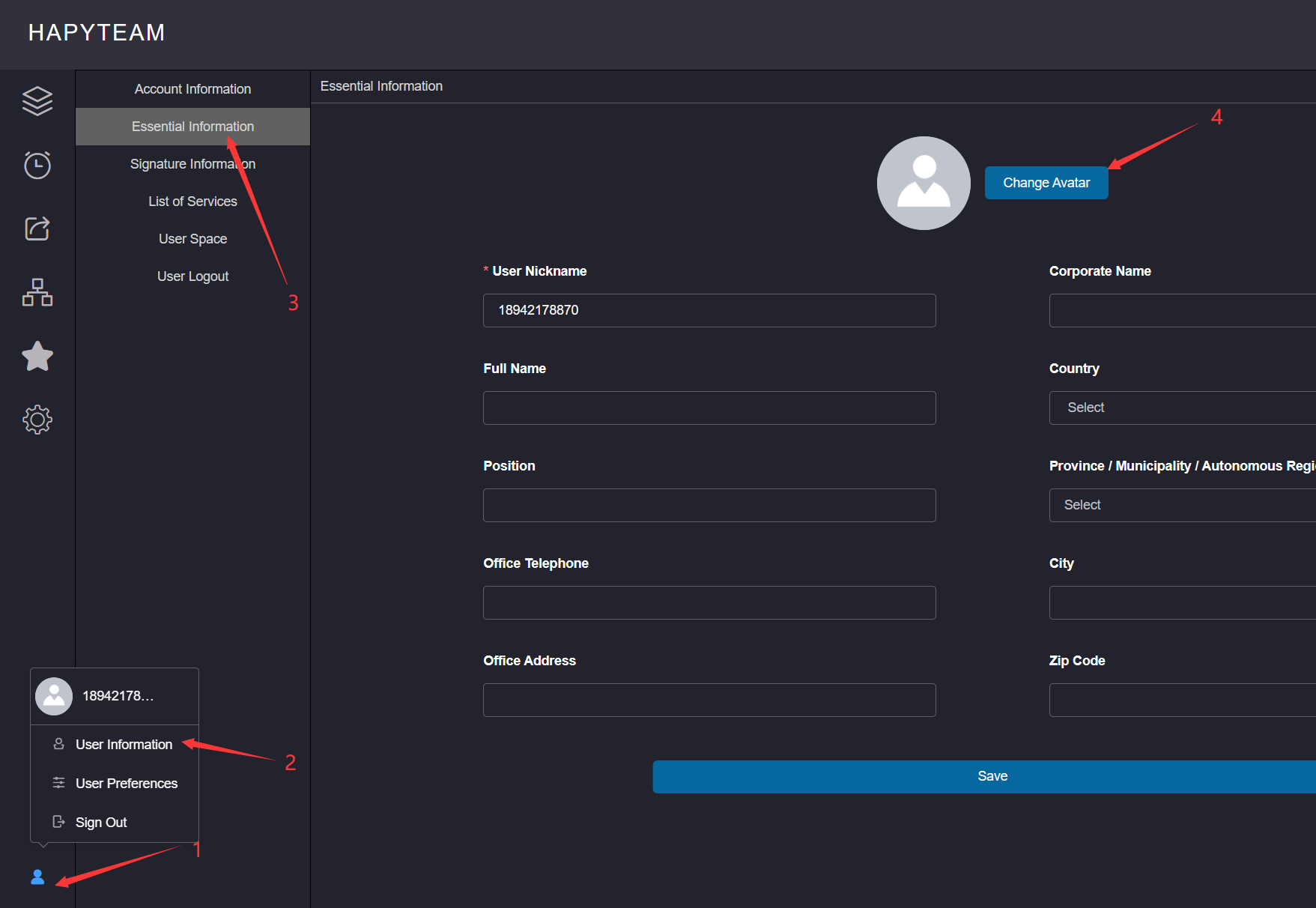
Task: Focus the City input field
Action: point(1183,602)
